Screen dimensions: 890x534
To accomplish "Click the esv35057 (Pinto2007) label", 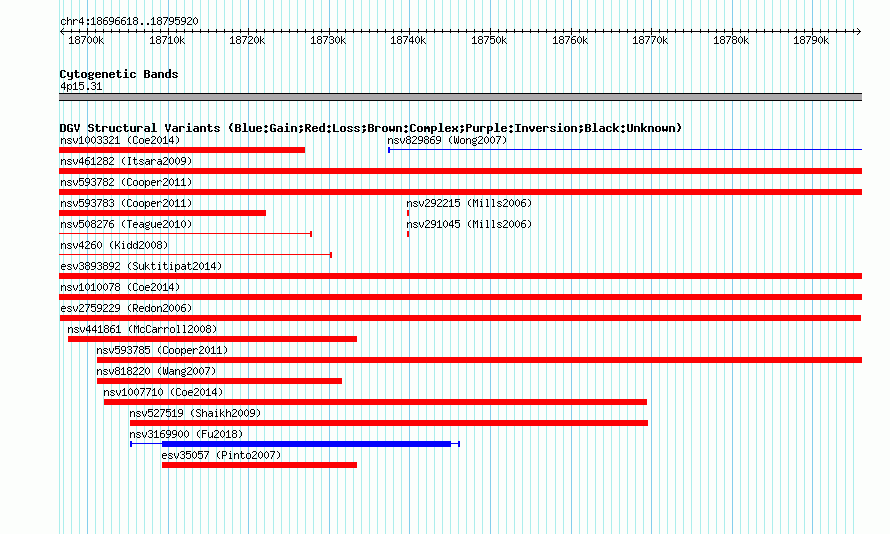I will pyautogui.click(x=221, y=455).
